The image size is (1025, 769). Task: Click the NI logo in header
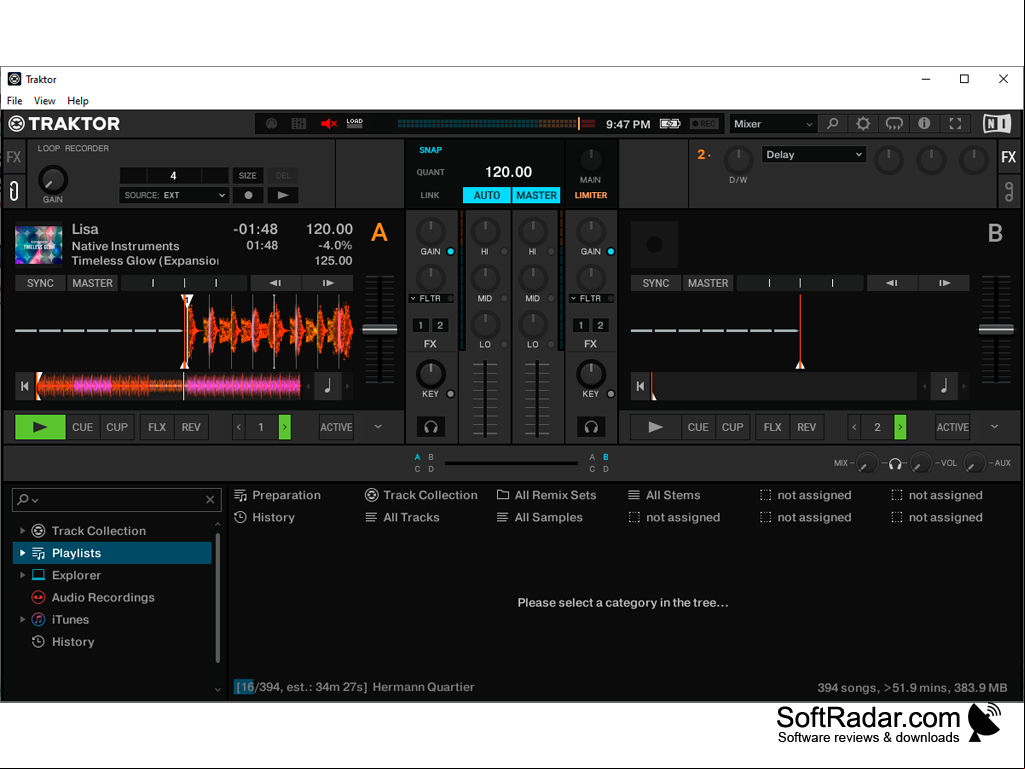click(997, 124)
